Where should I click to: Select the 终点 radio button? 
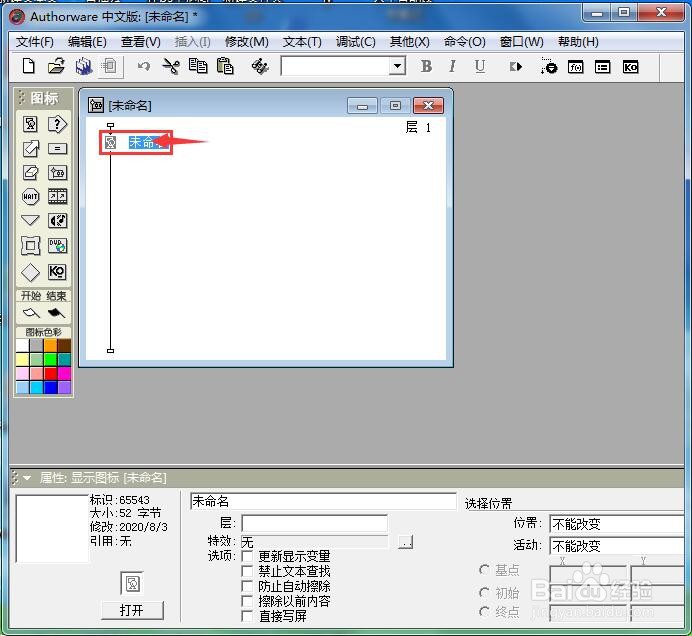coord(484,612)
